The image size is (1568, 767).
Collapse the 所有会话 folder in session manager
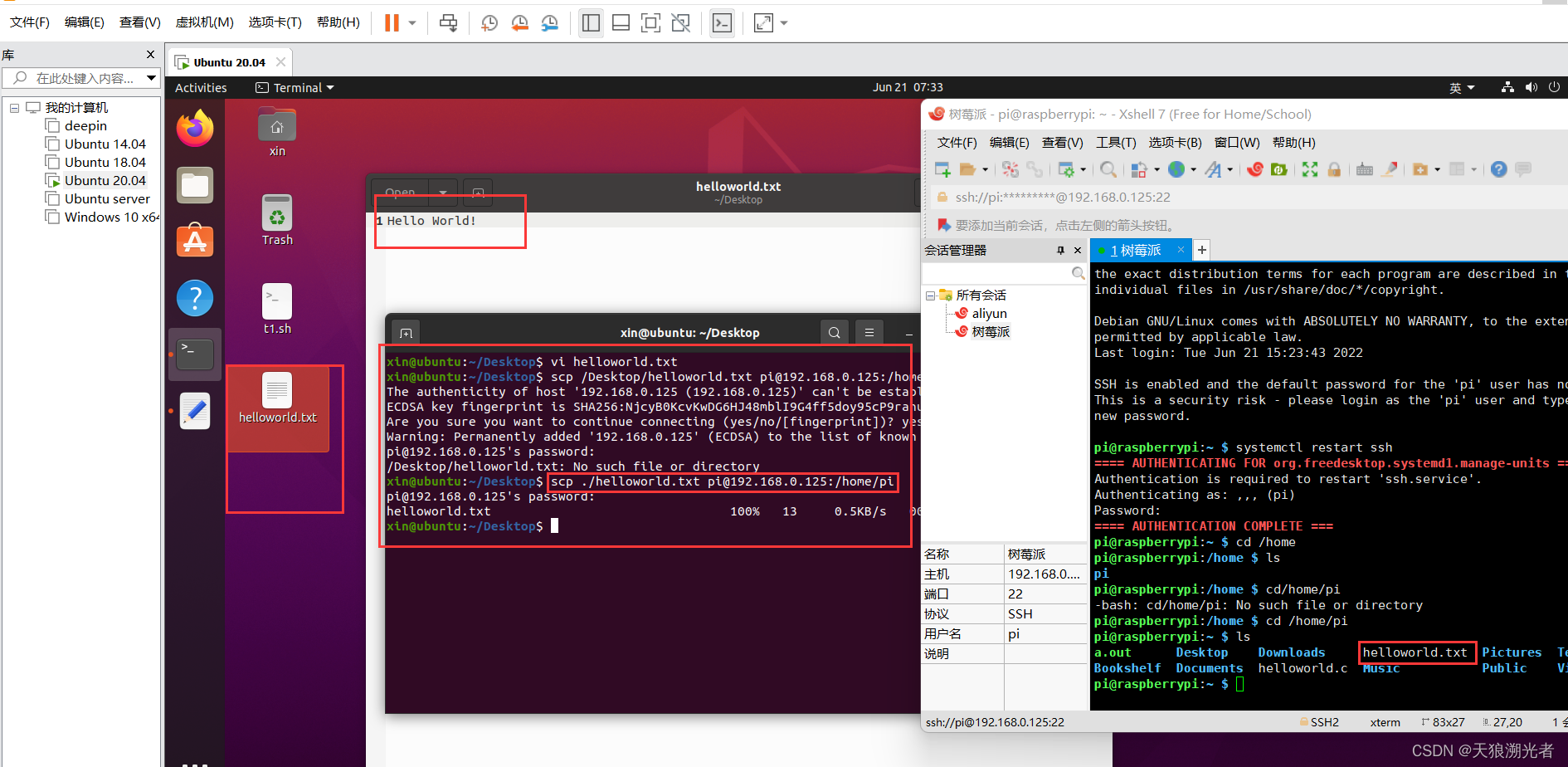[x=931, y=296]
